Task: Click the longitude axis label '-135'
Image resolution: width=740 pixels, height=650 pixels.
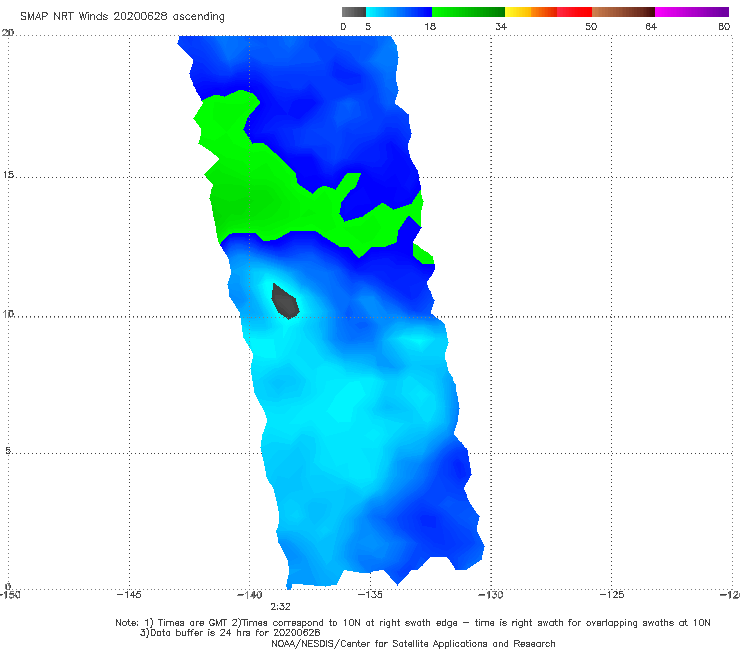Action: click(370, 595)
